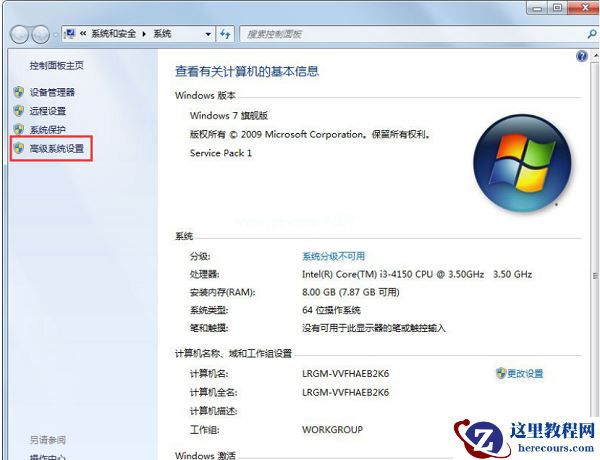Click shield icon beside 设备管理器
The height and width of the screenshot is (460, 600).
tap(18, 92)
